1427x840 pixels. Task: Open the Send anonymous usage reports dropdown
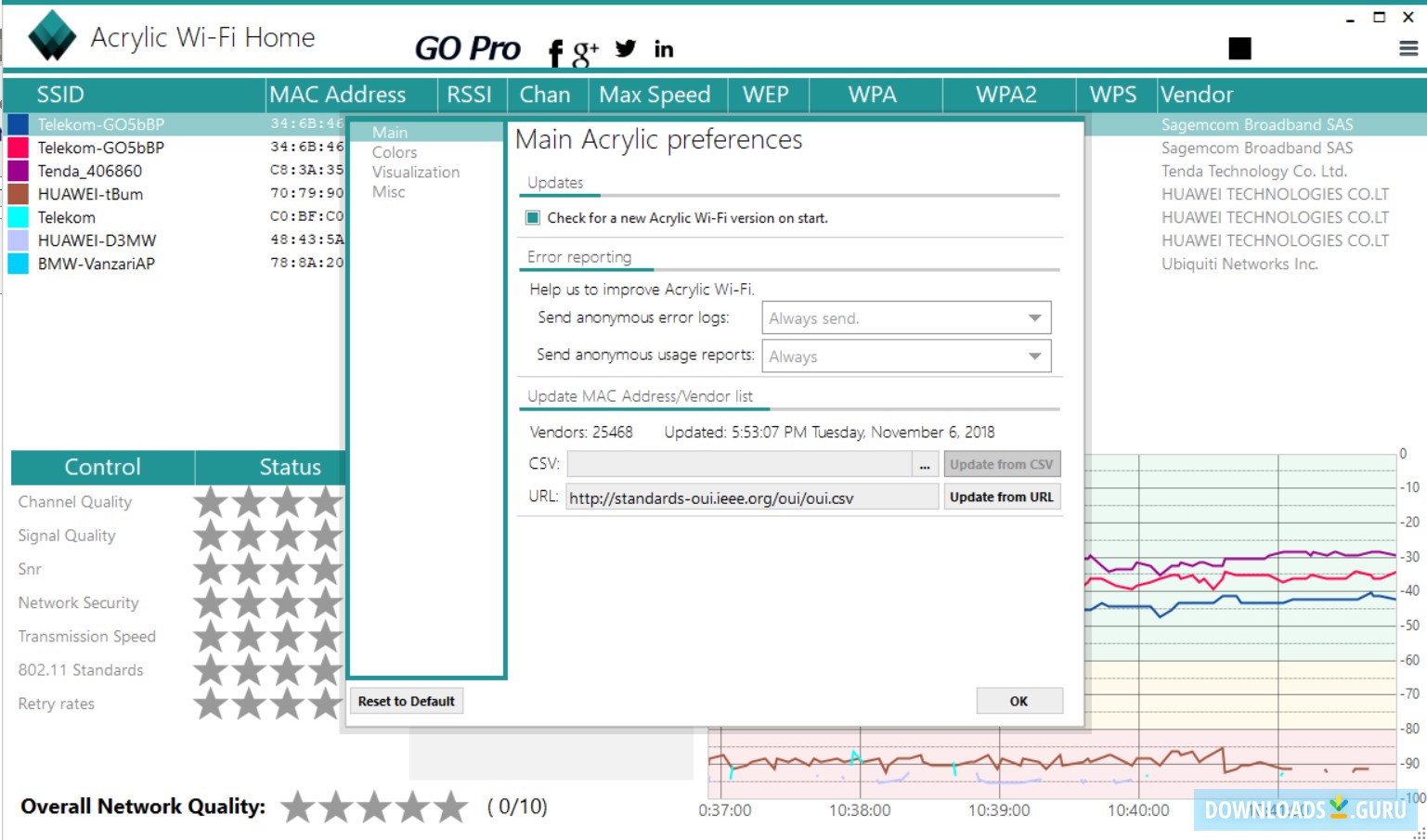click(906, 356)
